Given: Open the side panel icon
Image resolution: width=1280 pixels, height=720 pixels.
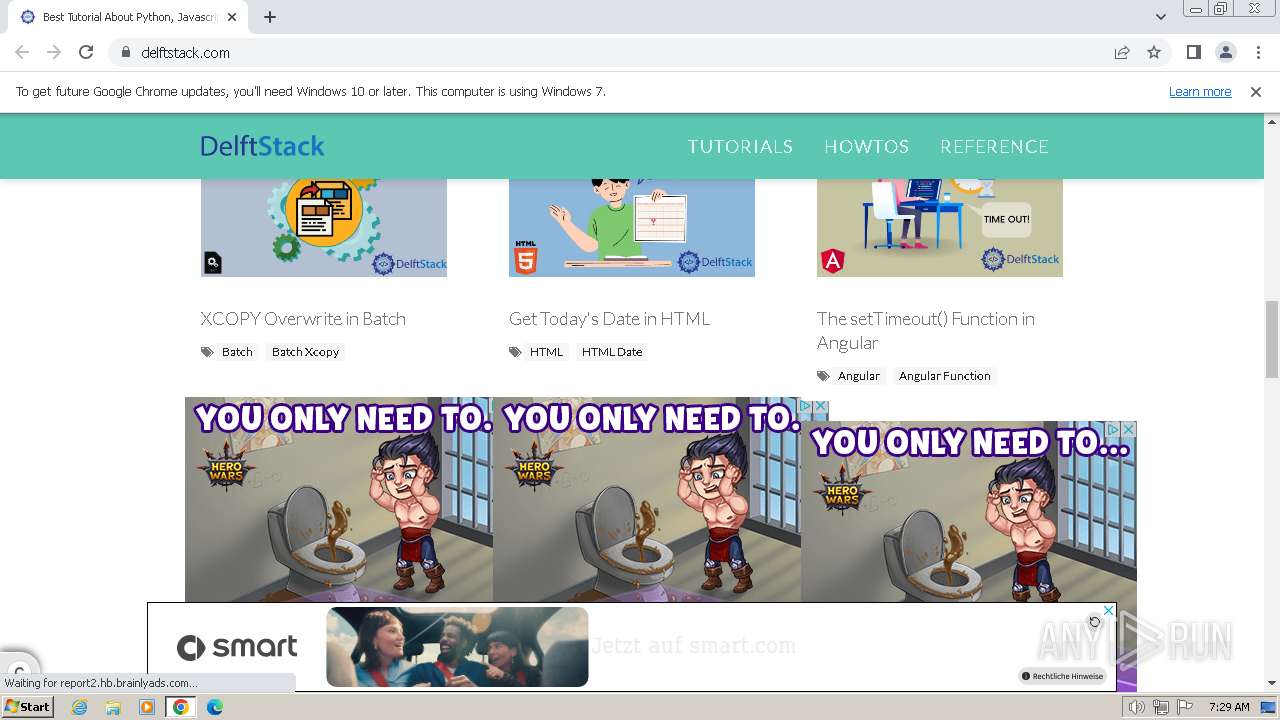Looking at the screenshot, I should (x=1193, y=52).
